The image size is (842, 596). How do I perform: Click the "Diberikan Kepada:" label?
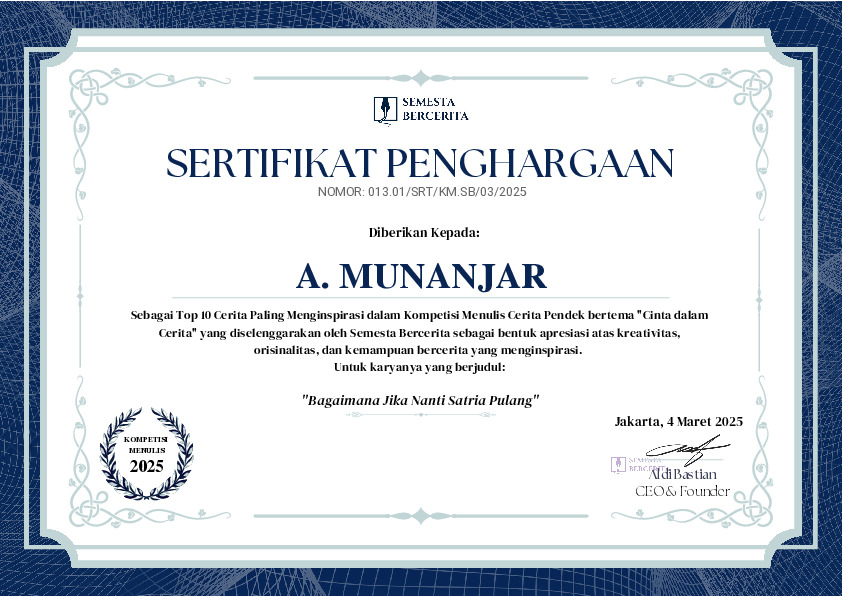424,233
